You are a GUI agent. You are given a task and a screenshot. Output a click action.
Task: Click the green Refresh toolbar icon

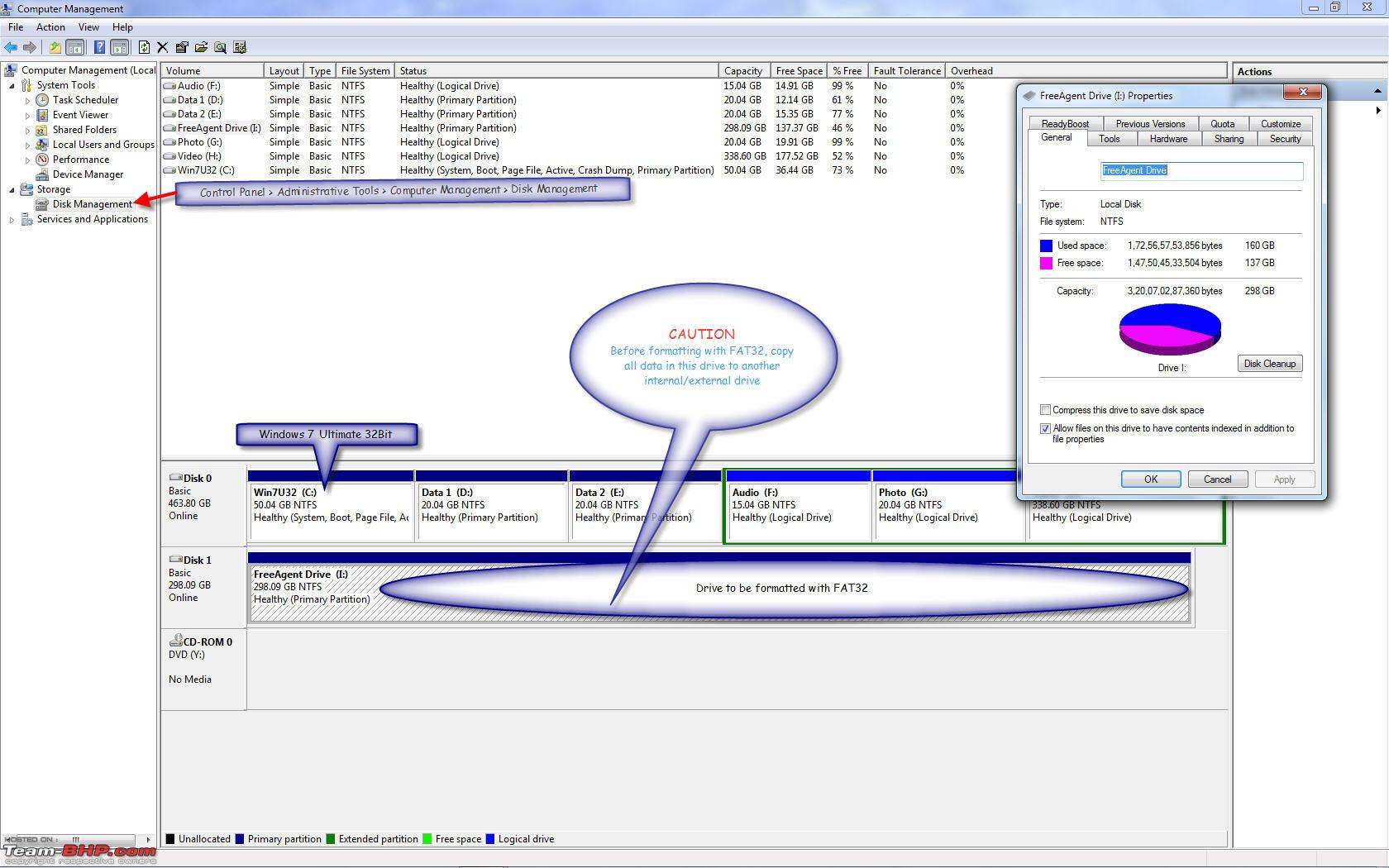tap(145, 47)
